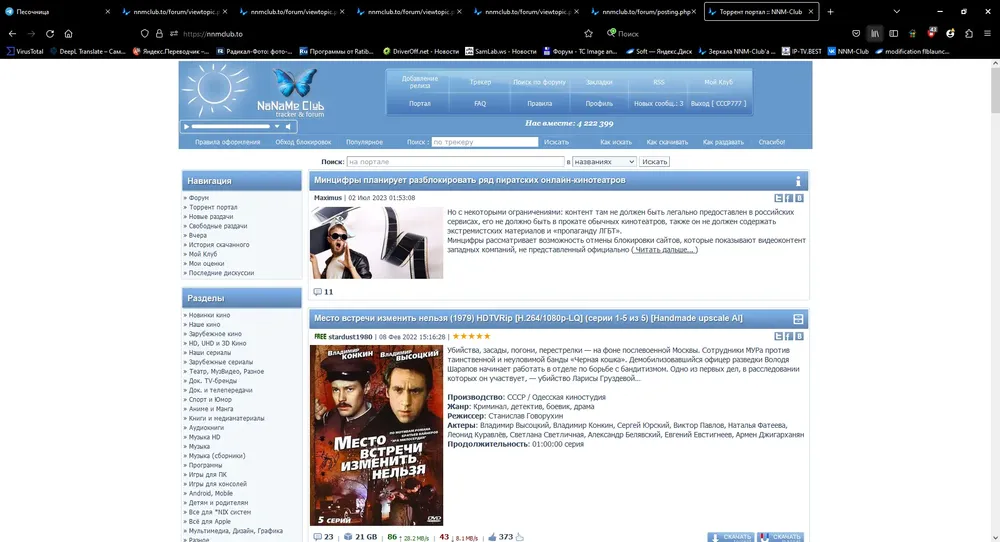Open the RSS menu item

click(x=659, y=82)
